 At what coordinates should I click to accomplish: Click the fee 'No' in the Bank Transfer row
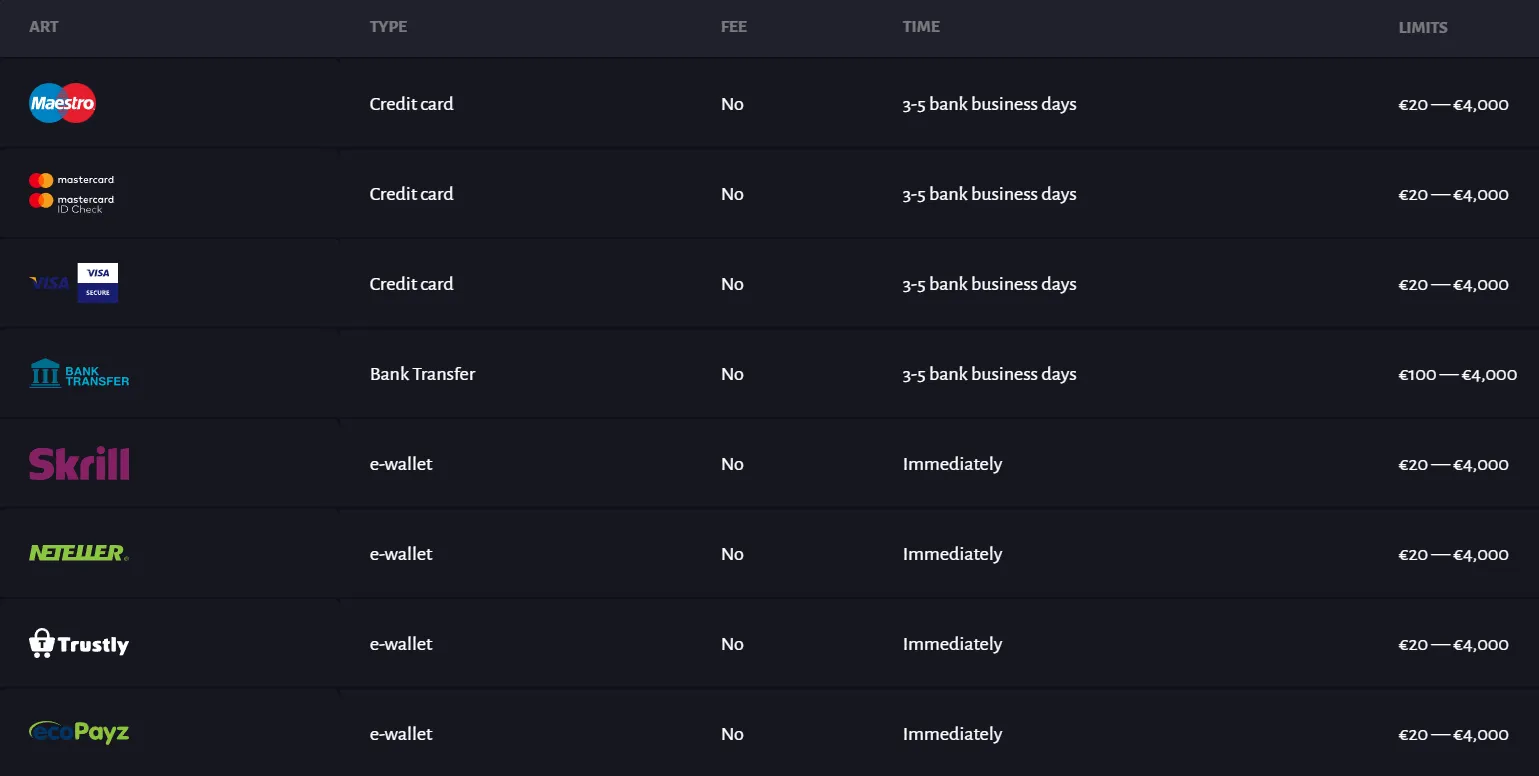pos(732,374)
